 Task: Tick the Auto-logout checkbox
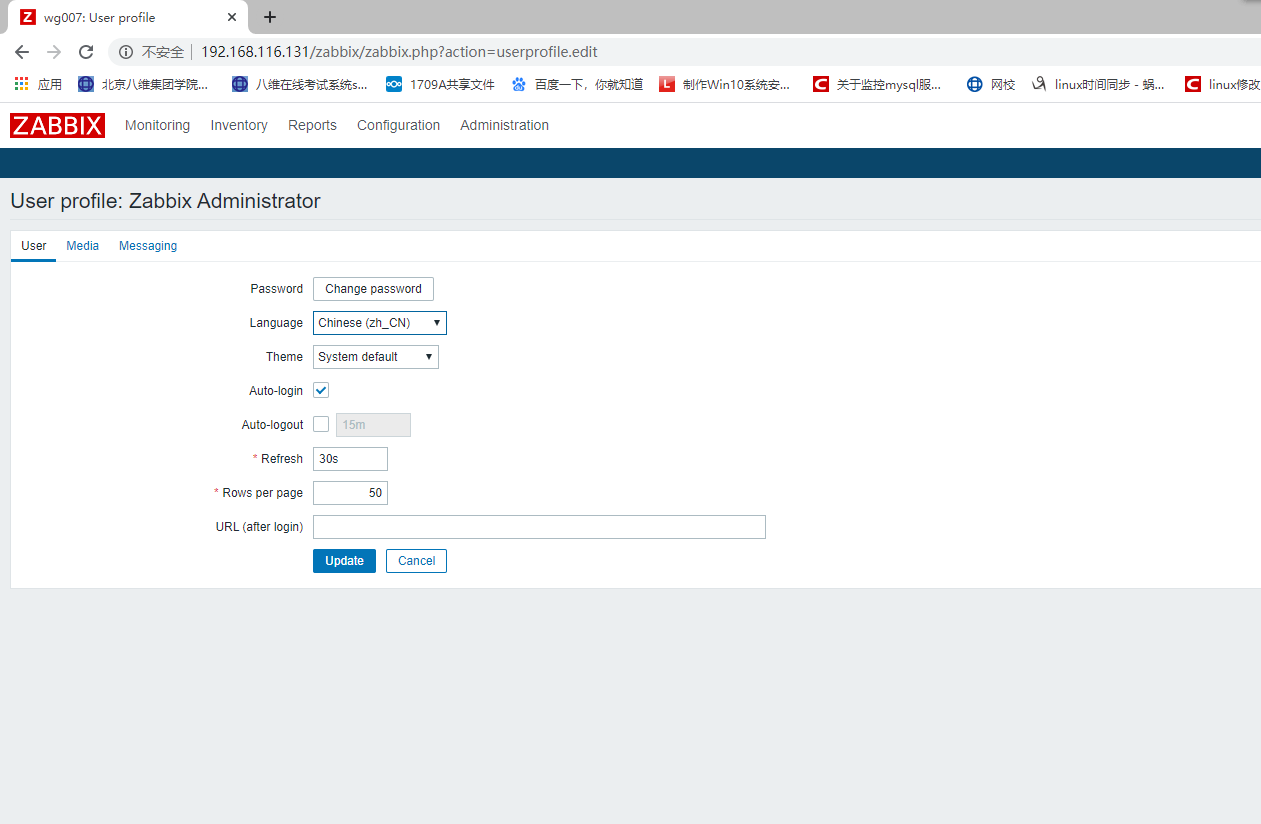click(321, 425)
